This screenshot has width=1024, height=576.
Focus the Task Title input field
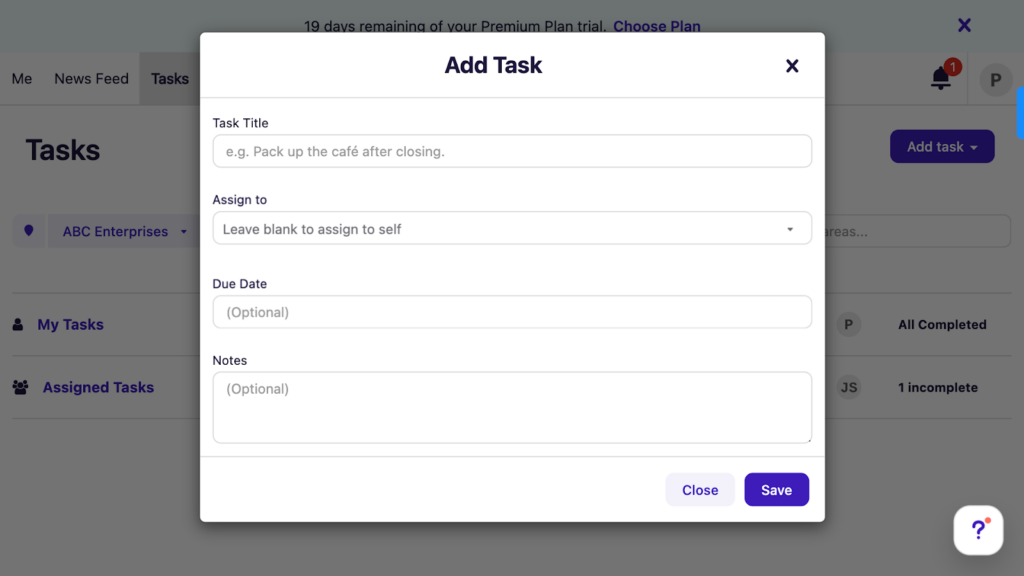click(511, 152)
